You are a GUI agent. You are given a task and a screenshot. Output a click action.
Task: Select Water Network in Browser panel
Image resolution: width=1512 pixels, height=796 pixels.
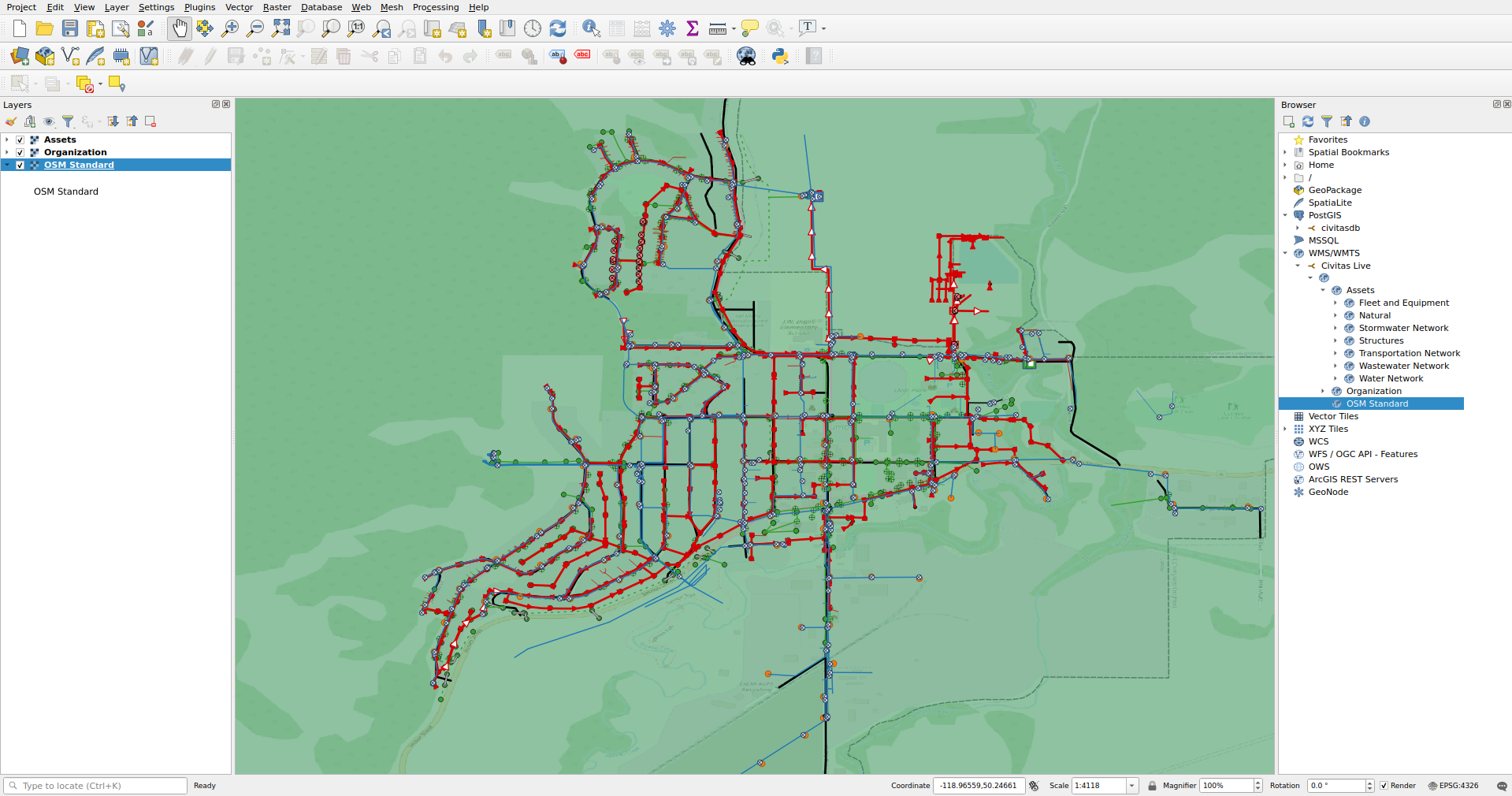pyautogui.click(x=1391, y=378)
